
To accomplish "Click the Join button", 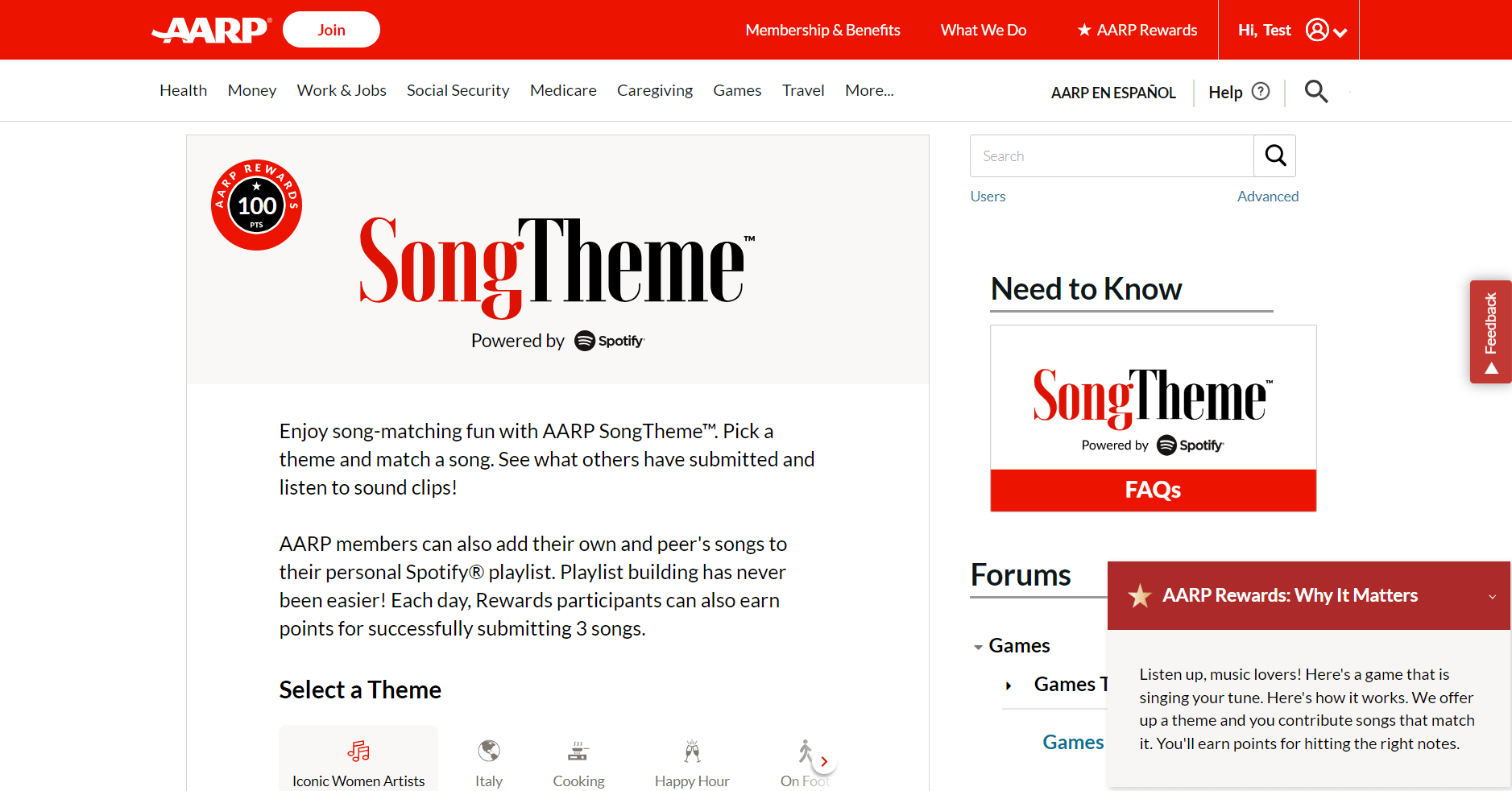I will (331, 30).
